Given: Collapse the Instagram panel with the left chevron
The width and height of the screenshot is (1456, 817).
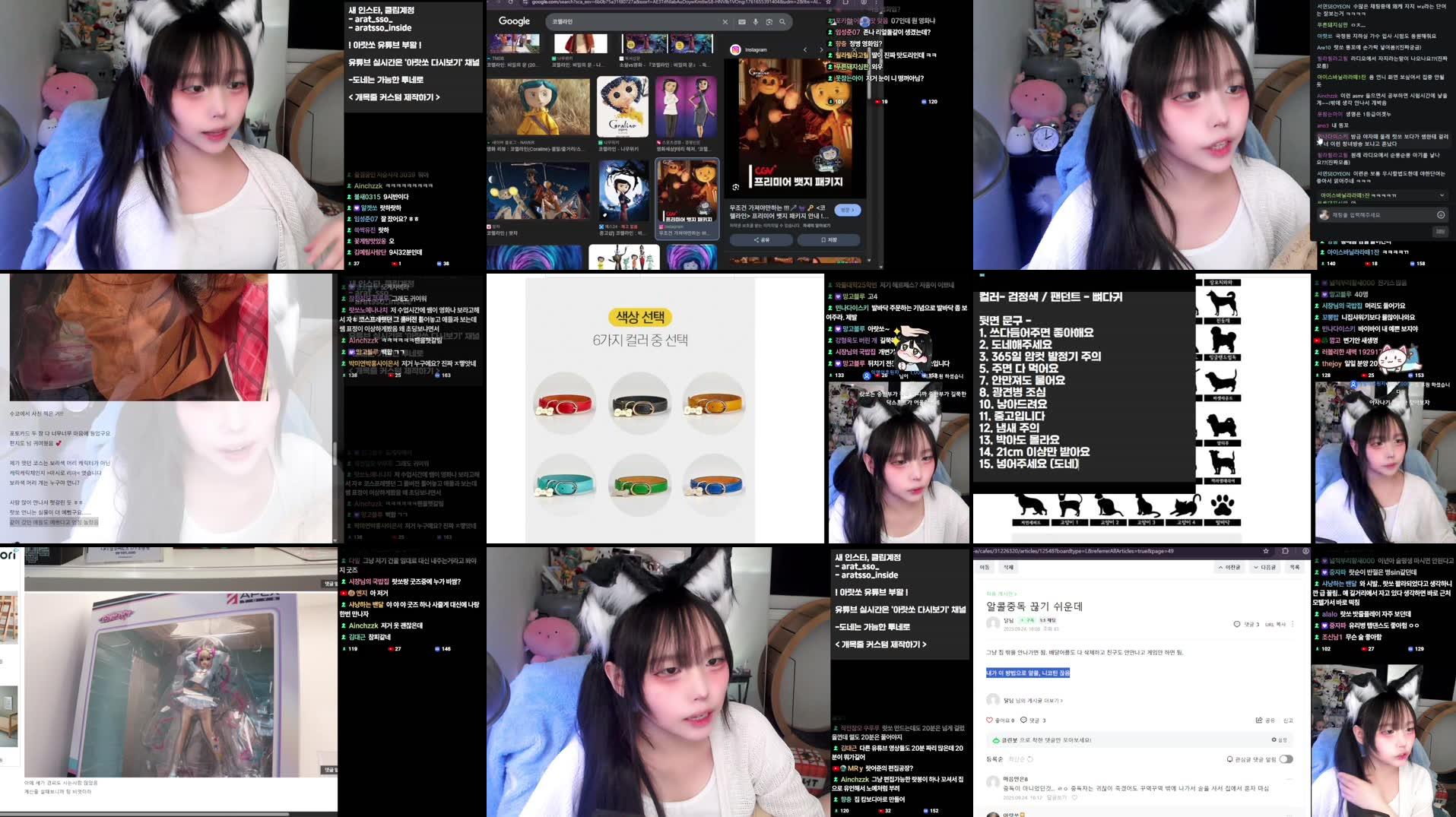Looking at the screenshot, I should (x=805, y=49).
